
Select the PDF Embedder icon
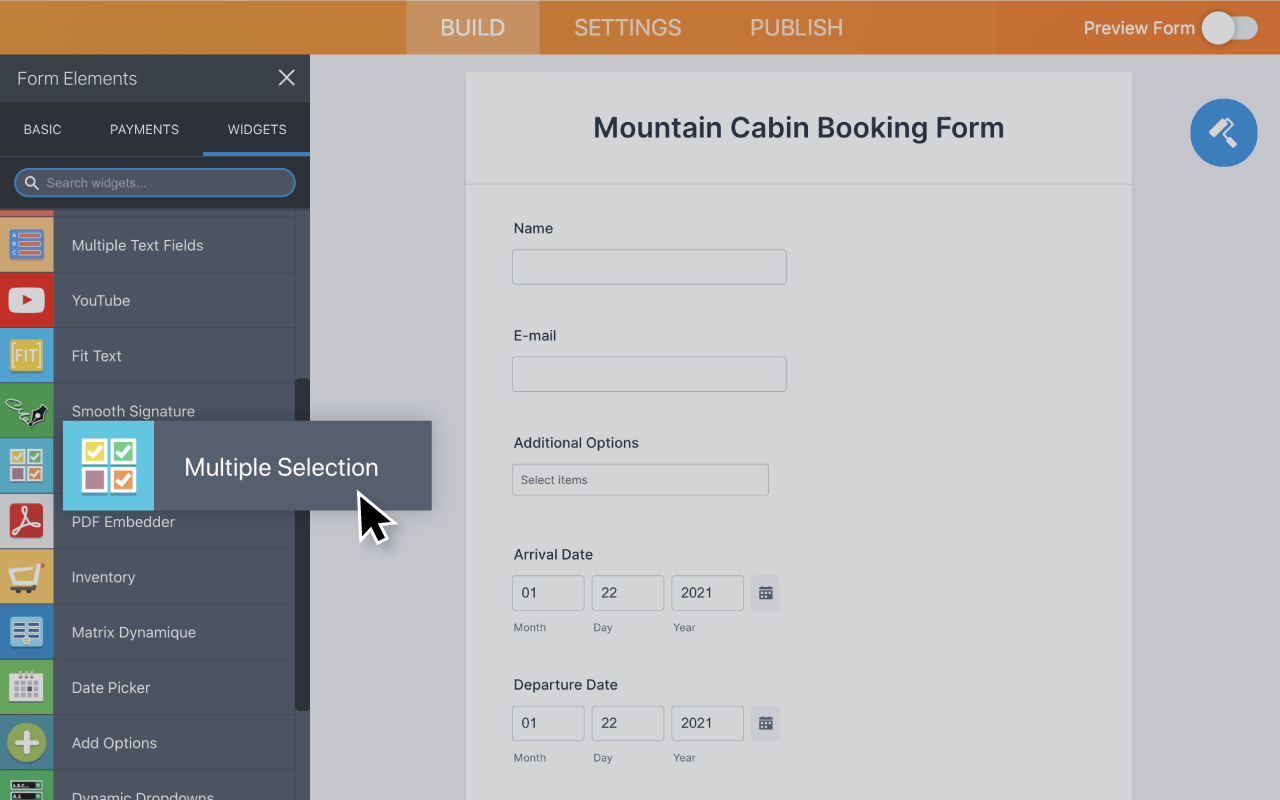(x=27, y=521)
